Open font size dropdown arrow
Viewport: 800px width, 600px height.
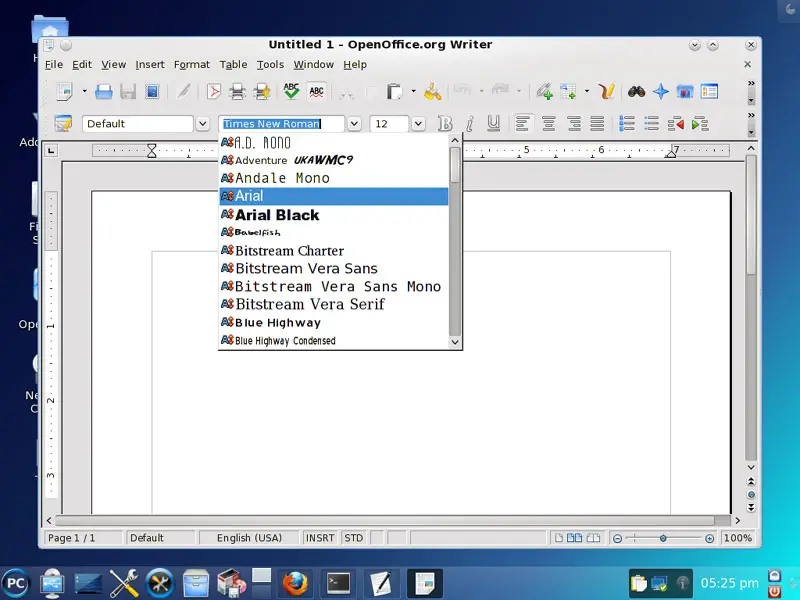418,123
